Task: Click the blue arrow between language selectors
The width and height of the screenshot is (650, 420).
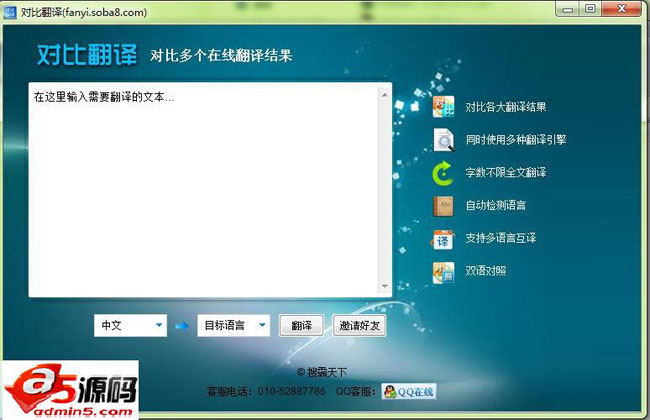Action: [x=182, y=326]
